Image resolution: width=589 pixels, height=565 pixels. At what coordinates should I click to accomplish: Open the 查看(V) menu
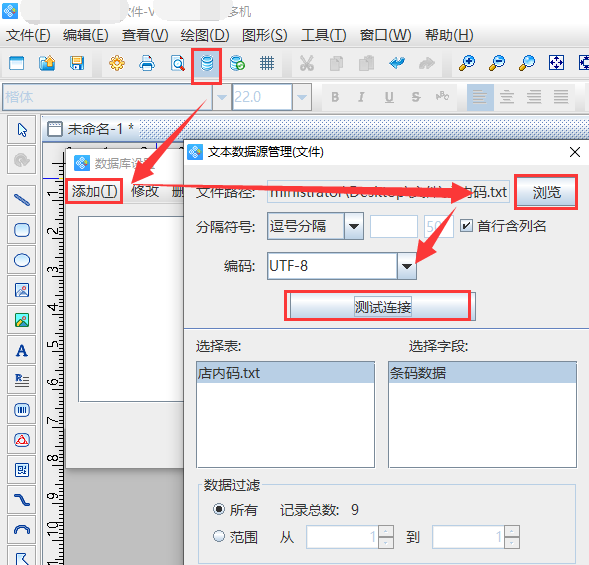[x=145, y=36]
